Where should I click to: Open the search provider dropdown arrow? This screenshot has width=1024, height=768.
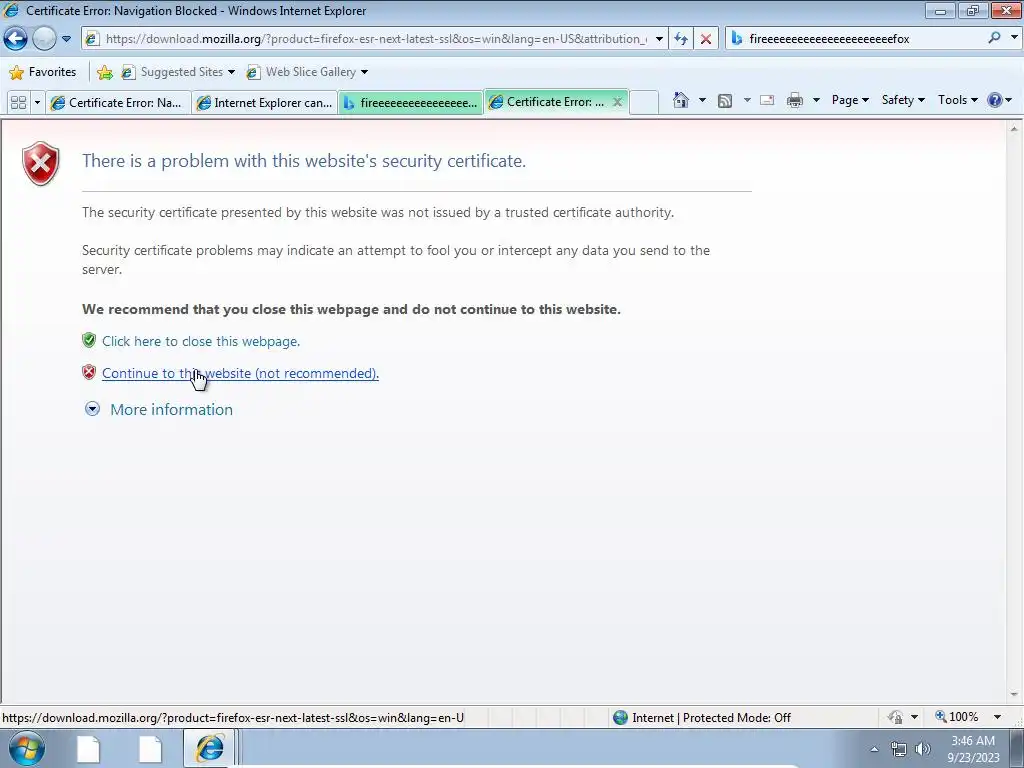tap(1014, 38)
